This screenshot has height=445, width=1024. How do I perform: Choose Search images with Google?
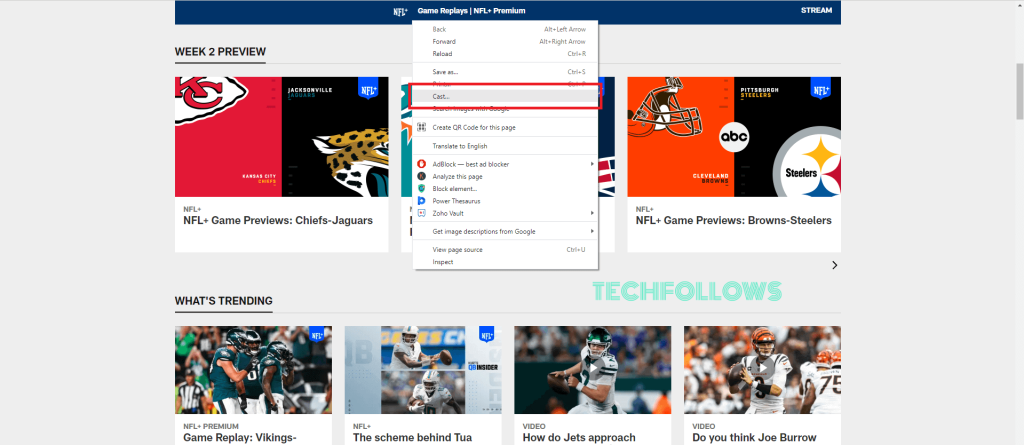pos(505,109)
